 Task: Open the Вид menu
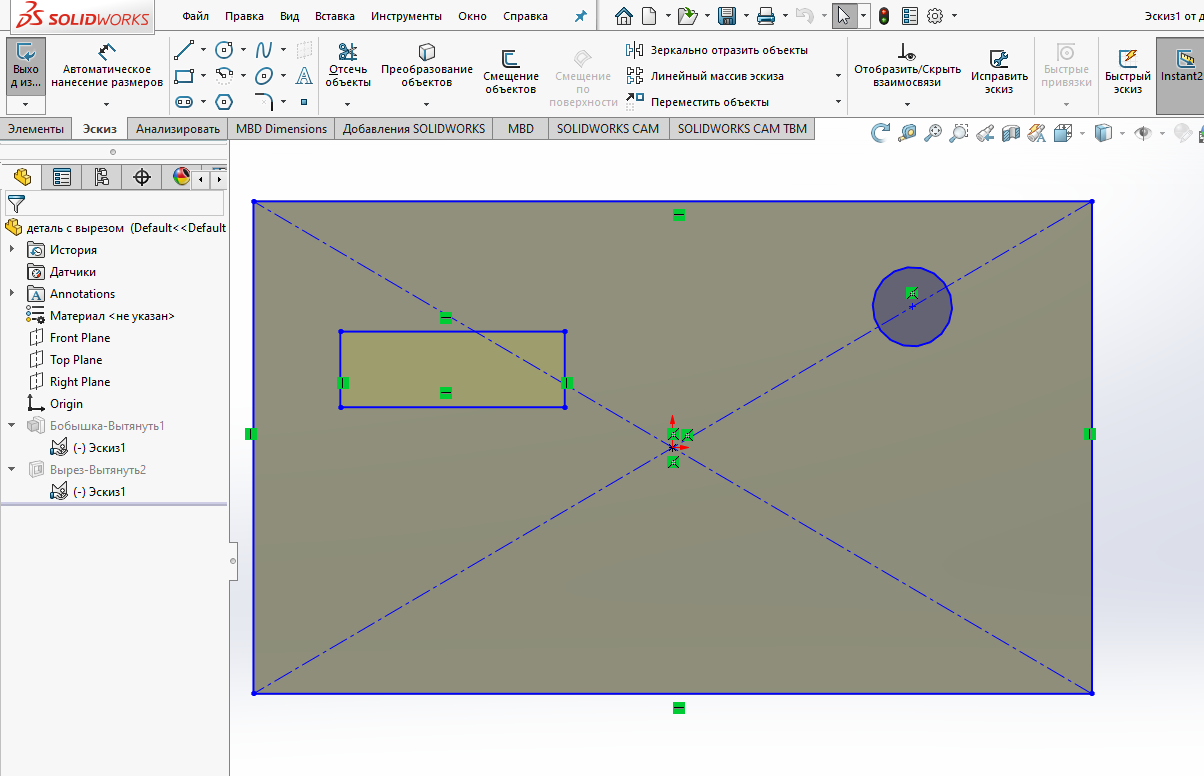click(289, 16)
